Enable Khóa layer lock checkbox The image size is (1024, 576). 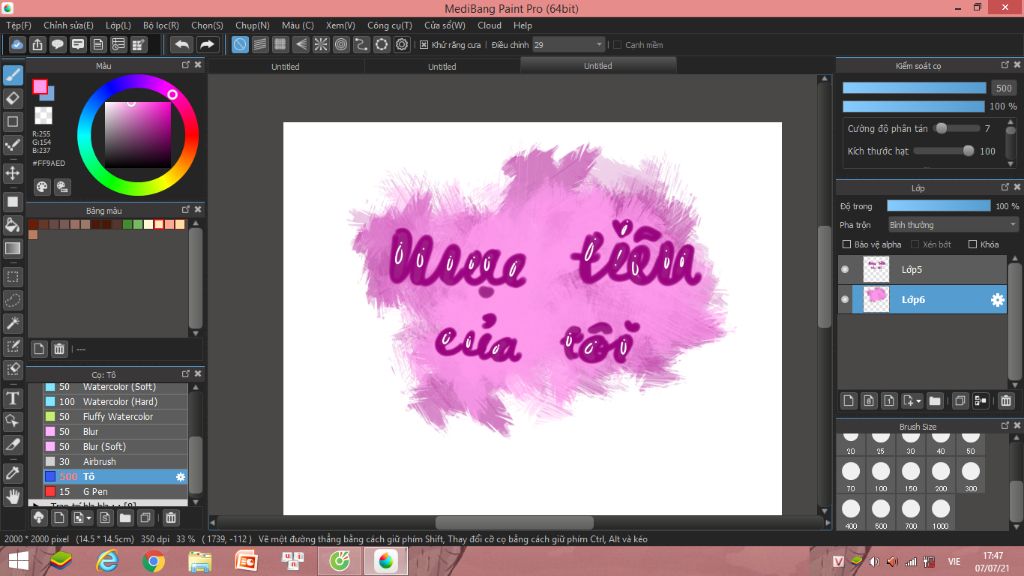972,244
